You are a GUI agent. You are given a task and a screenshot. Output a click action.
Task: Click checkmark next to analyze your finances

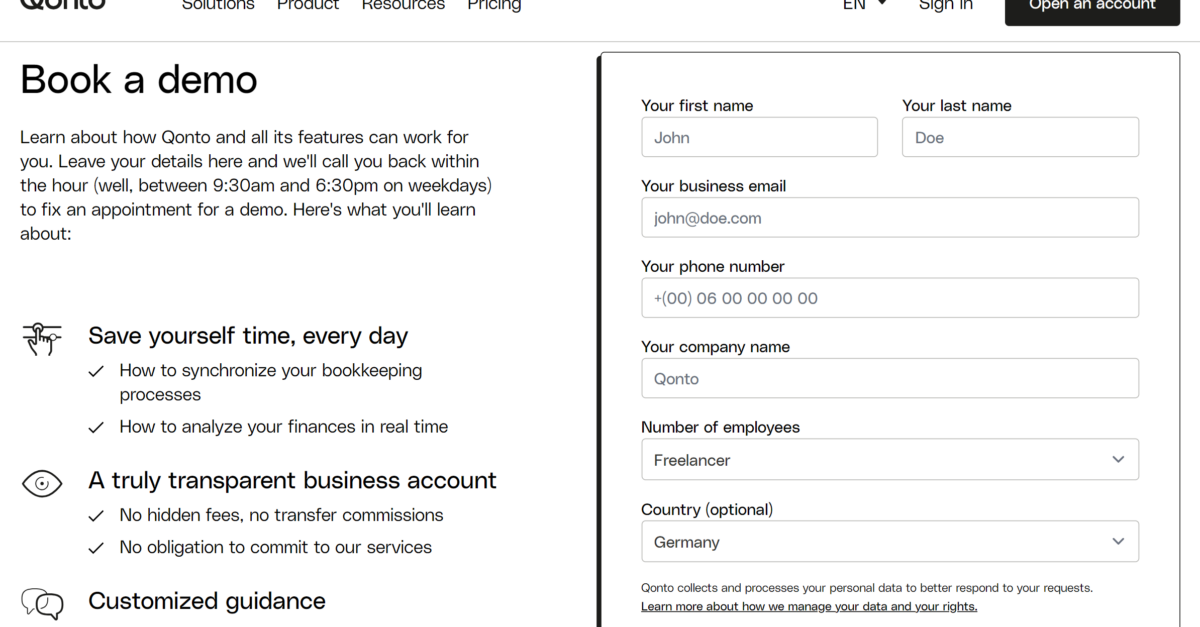tap(96, 427)
